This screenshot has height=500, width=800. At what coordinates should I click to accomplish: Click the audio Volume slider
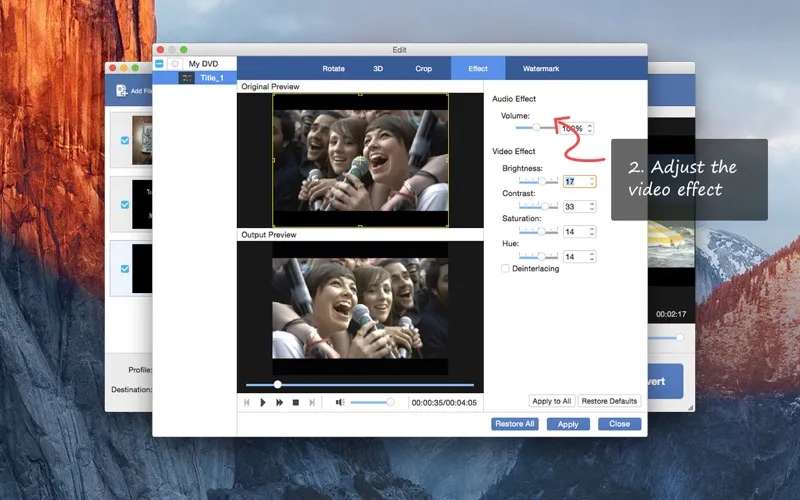point(536,128)
